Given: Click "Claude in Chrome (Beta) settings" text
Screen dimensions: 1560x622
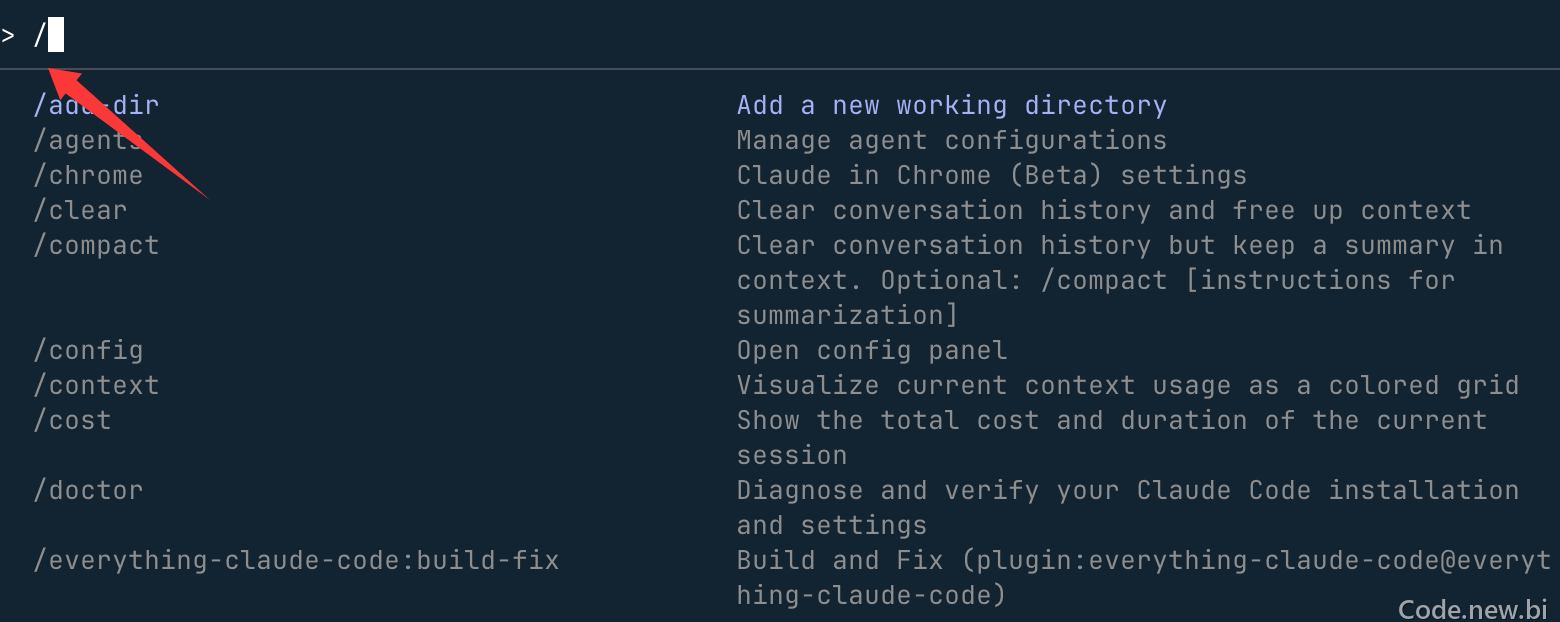Looking at the screenshot, I should (x=992, y=175).
